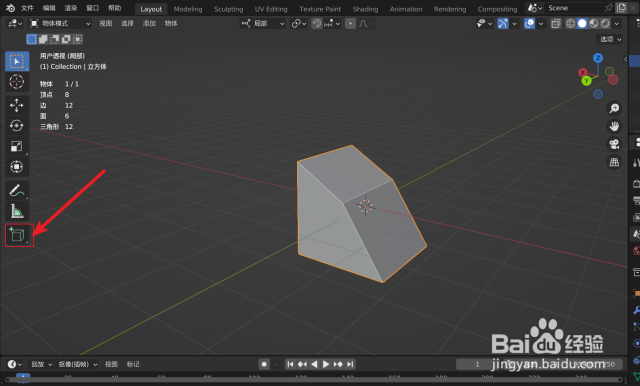
Task: Click the green Y axis gizmo circle
Action: pos(587,81)
